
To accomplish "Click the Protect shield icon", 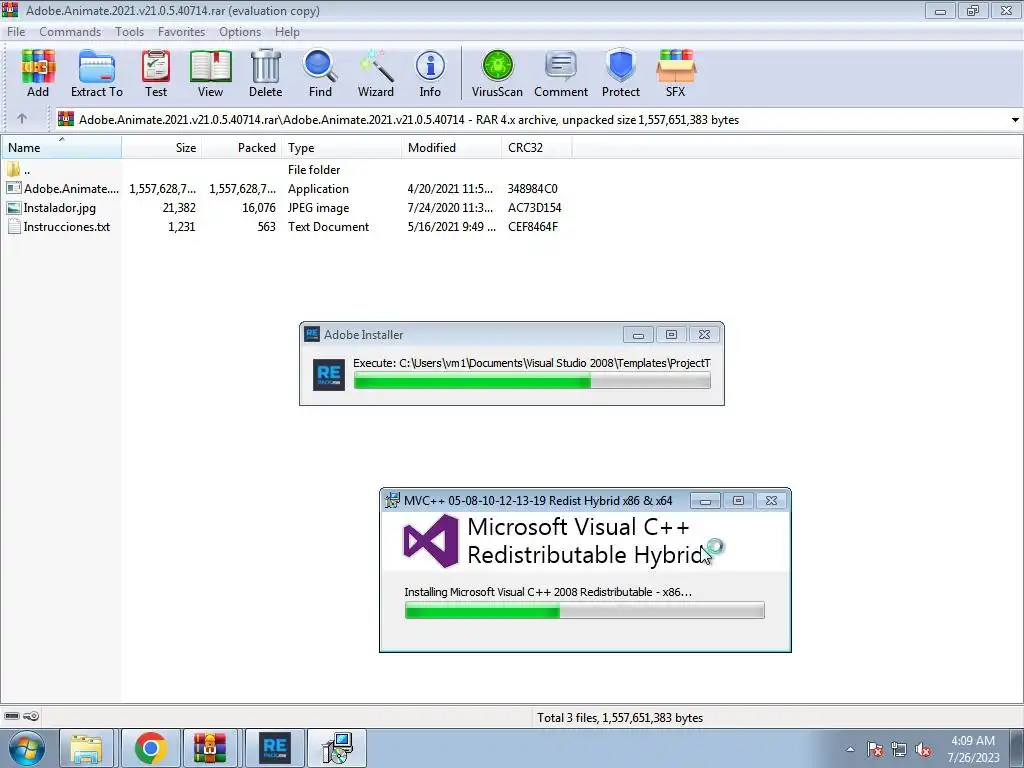I will (620, 73).
